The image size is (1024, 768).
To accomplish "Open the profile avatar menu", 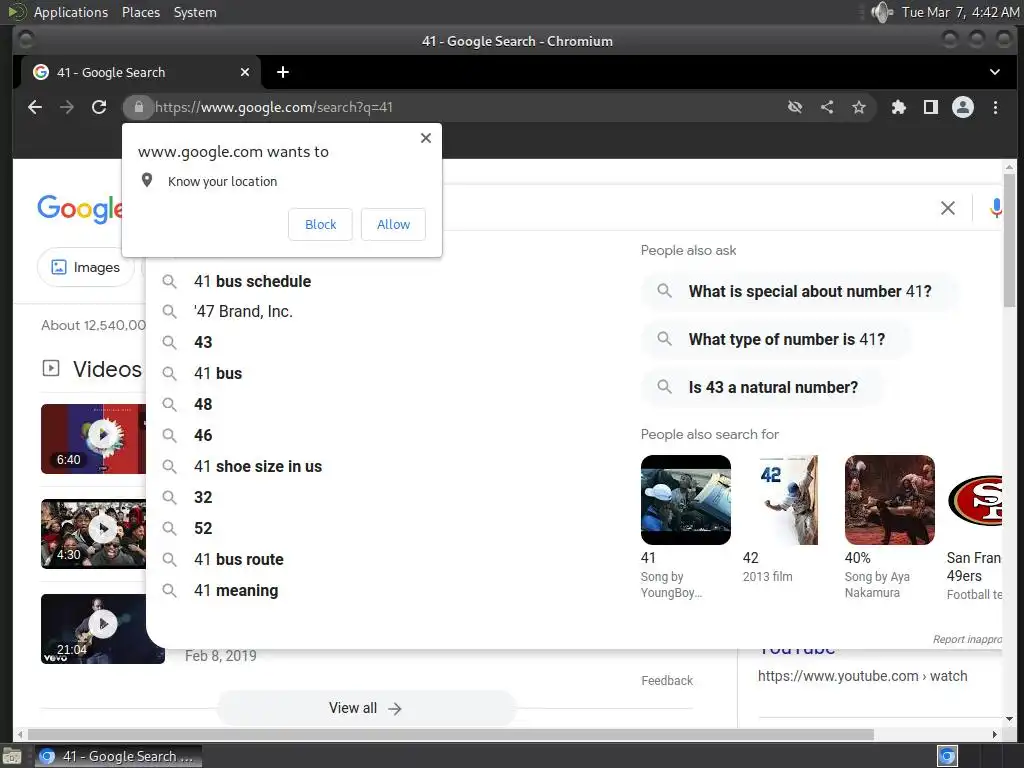I will click(x=963, y=107).
